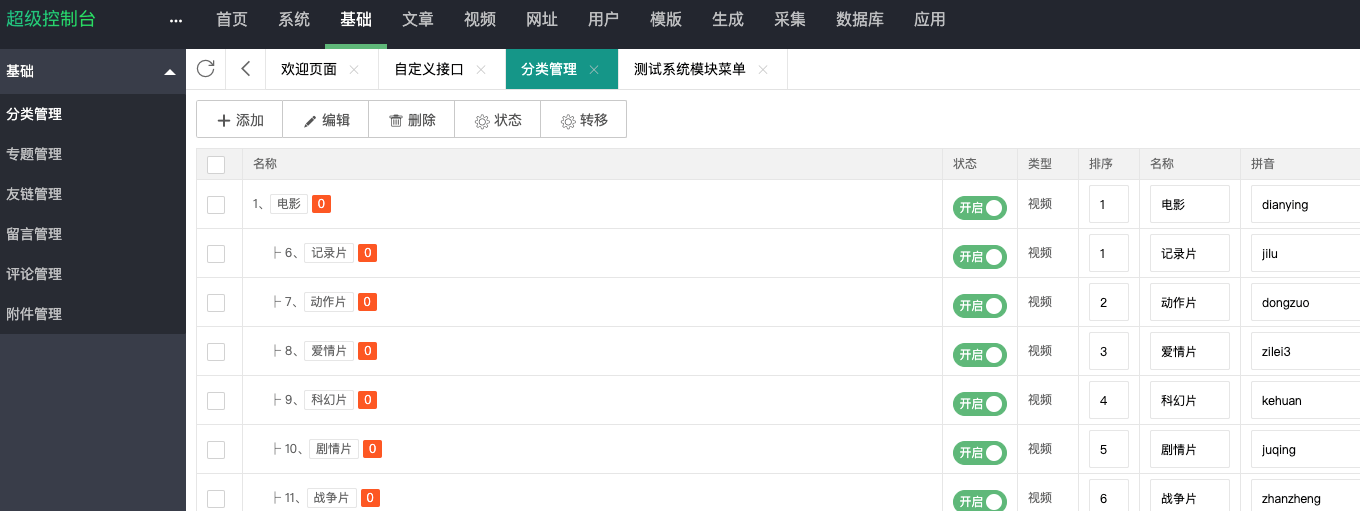The height and width of the screenshot is (511, 1360).
Task: Click the 删除 trash button
Action: pyautogui.click(x=412, y=120)
